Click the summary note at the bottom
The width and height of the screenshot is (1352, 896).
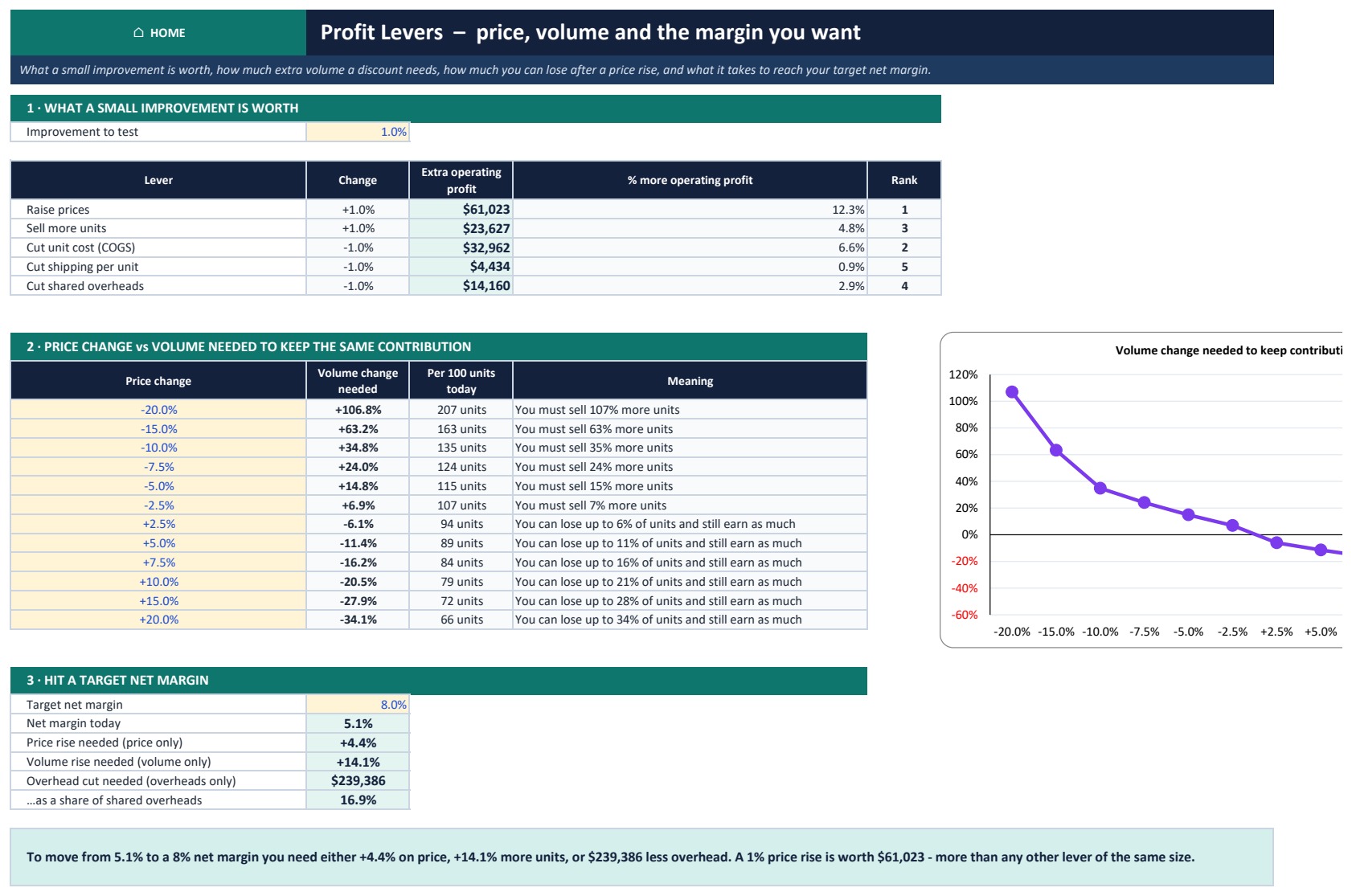pos(641,857)
